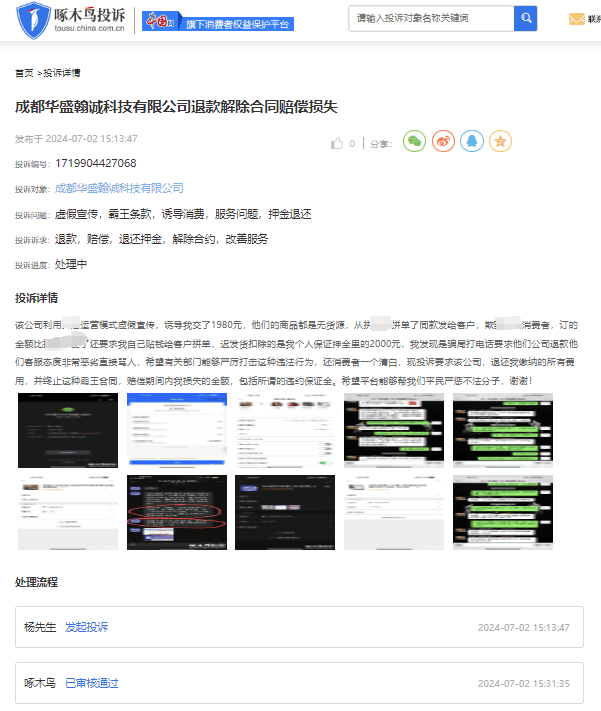This screenshot has width=601, height=711.
Task: Click tousu.china.com.cn site title text
Action: point(89,28)
